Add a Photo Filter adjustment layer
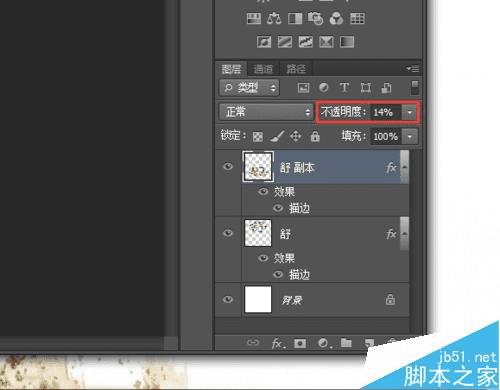The width and height of the screenshot is (500, 390). tap(315, 18)
